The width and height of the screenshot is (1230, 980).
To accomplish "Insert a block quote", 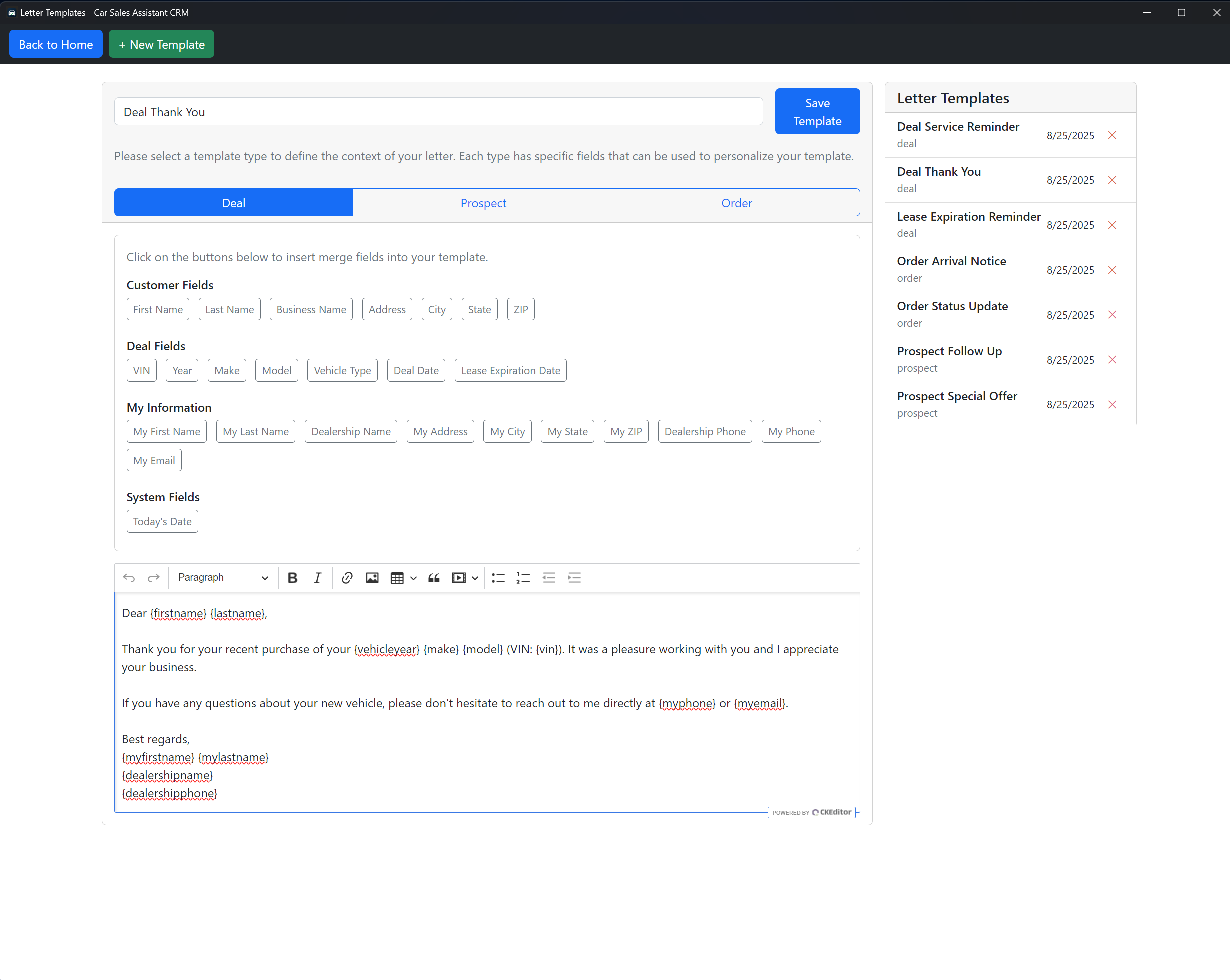I will (x=434, y=578).
